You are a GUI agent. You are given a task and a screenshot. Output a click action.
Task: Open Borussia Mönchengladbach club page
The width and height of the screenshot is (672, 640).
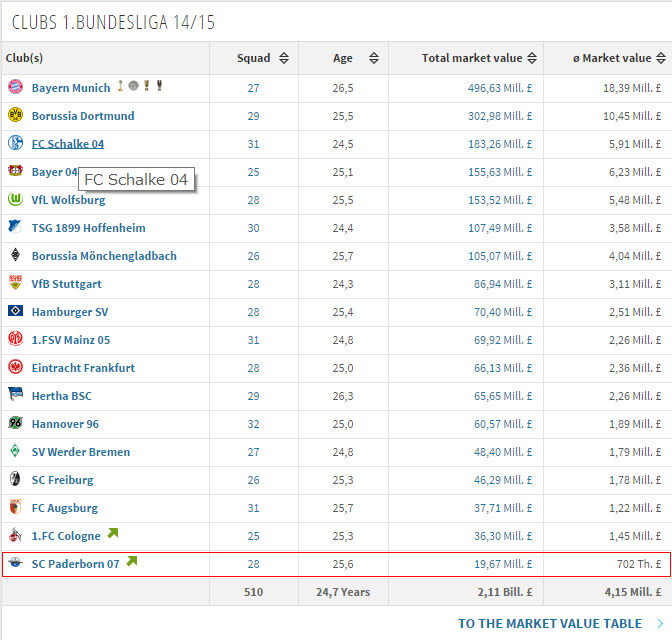tap(104, 256)
